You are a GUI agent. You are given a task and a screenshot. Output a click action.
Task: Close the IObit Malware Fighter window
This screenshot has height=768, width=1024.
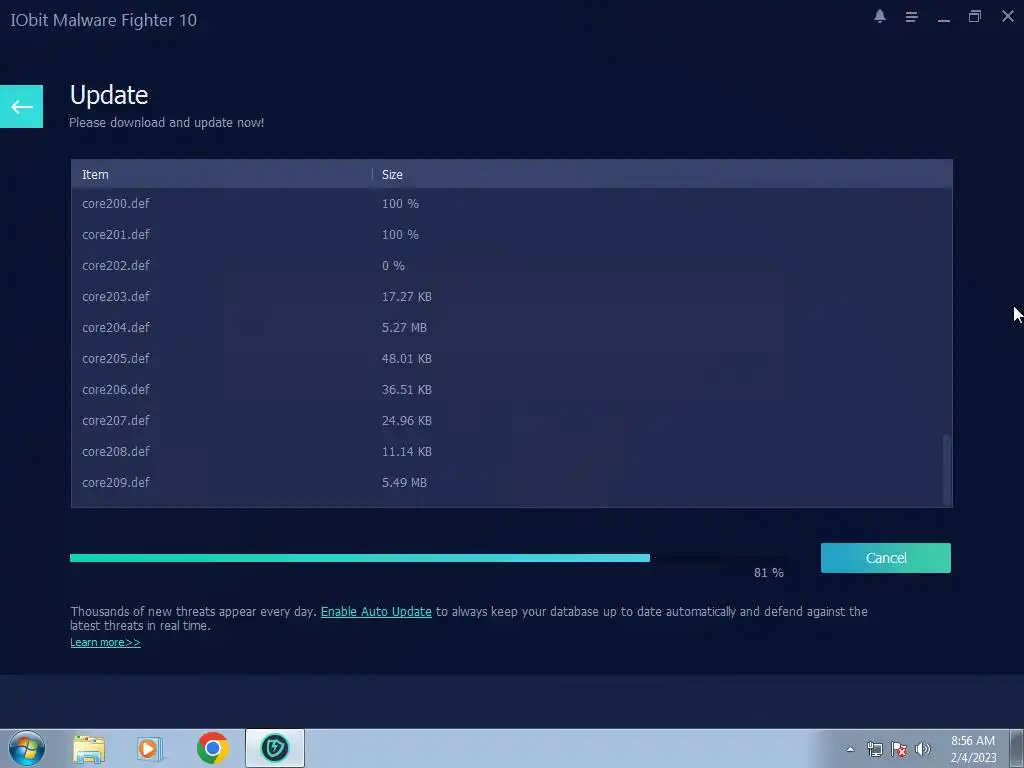coord(1008,16)
